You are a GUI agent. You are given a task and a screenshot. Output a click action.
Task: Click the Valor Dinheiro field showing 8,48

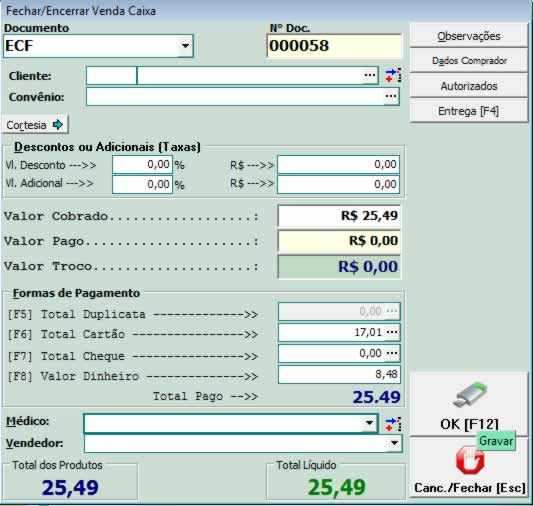339,374
